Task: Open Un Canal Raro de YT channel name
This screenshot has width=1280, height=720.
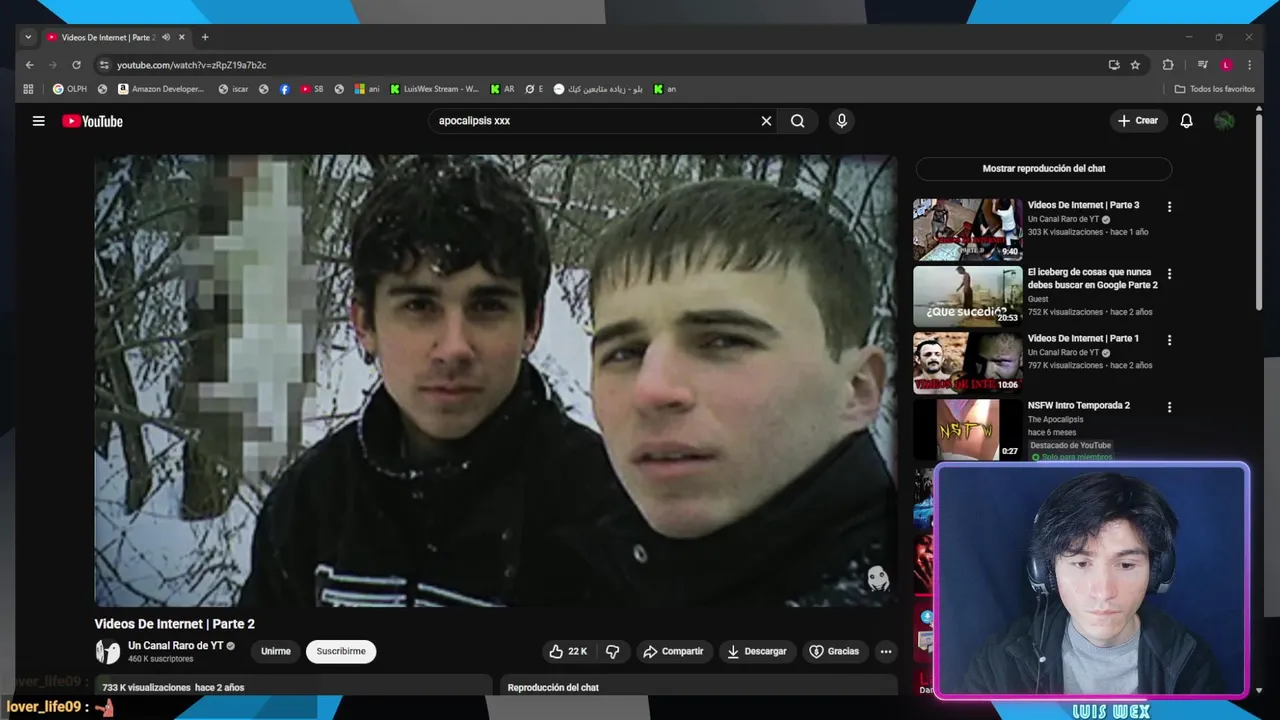Action: (176, 646)
